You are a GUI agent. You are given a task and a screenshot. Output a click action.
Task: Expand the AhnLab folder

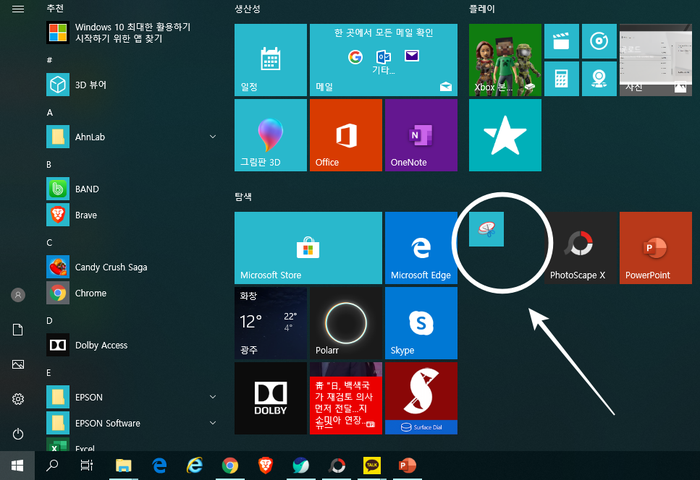coord(132,137)
